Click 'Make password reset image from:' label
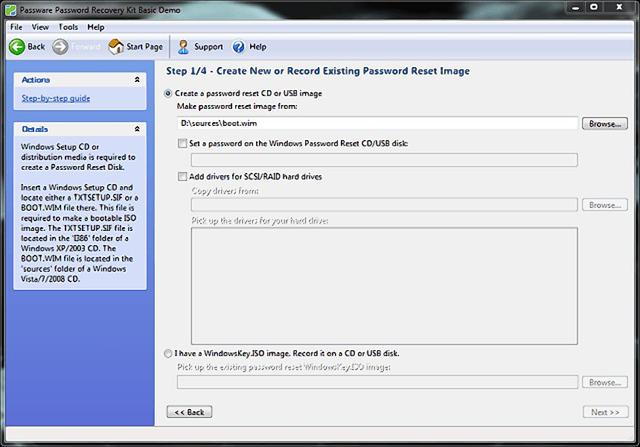 click(237, 106)
